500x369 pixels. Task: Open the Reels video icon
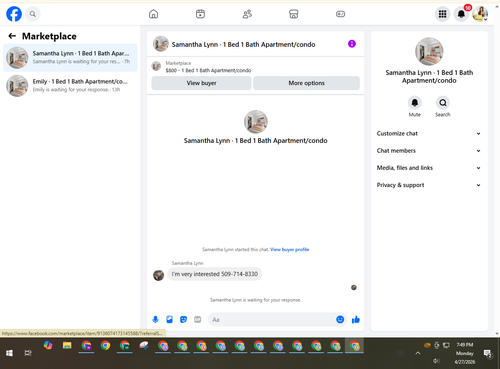coord(200,14)
